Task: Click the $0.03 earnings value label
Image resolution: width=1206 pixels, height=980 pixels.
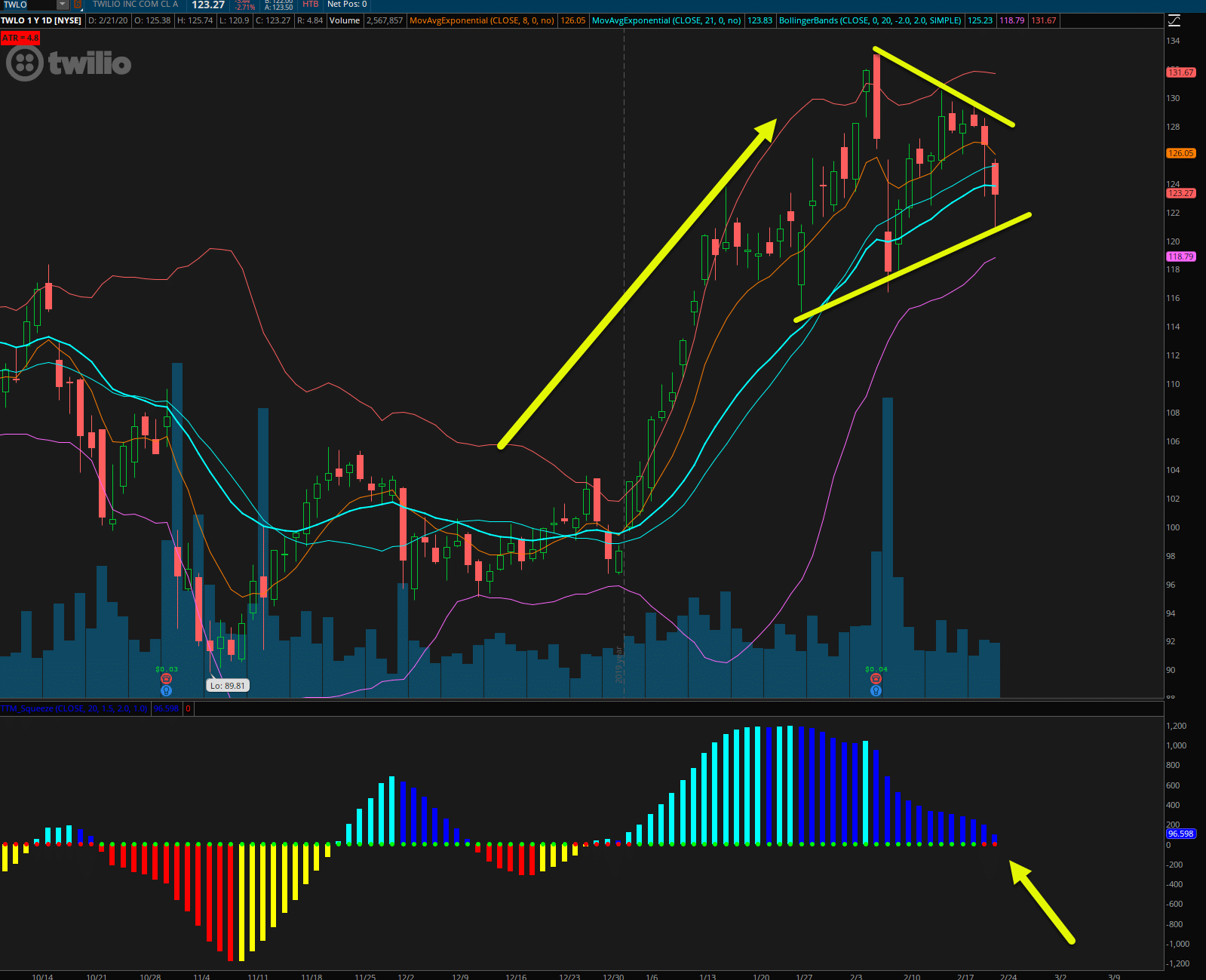Action: pos(167,669)
